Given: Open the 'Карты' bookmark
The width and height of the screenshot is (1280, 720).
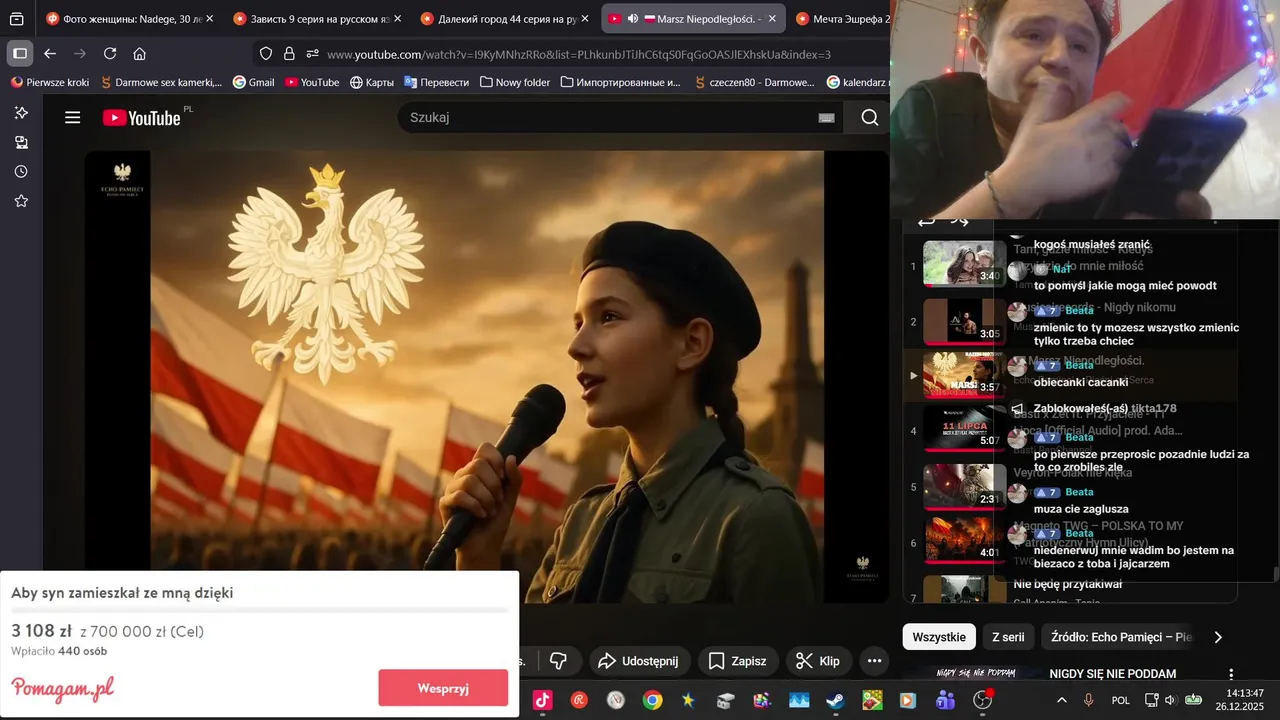Looking at the screenshot, I should pyautogui.click(x=372, y=82).
